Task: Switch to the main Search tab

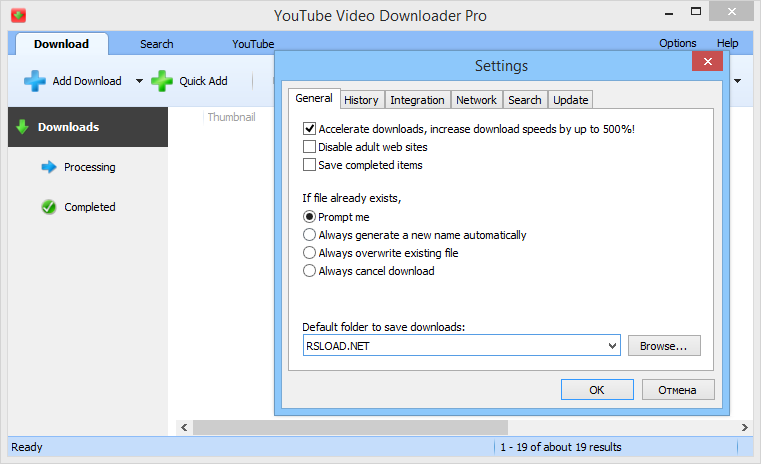Action: click(157, 44)
